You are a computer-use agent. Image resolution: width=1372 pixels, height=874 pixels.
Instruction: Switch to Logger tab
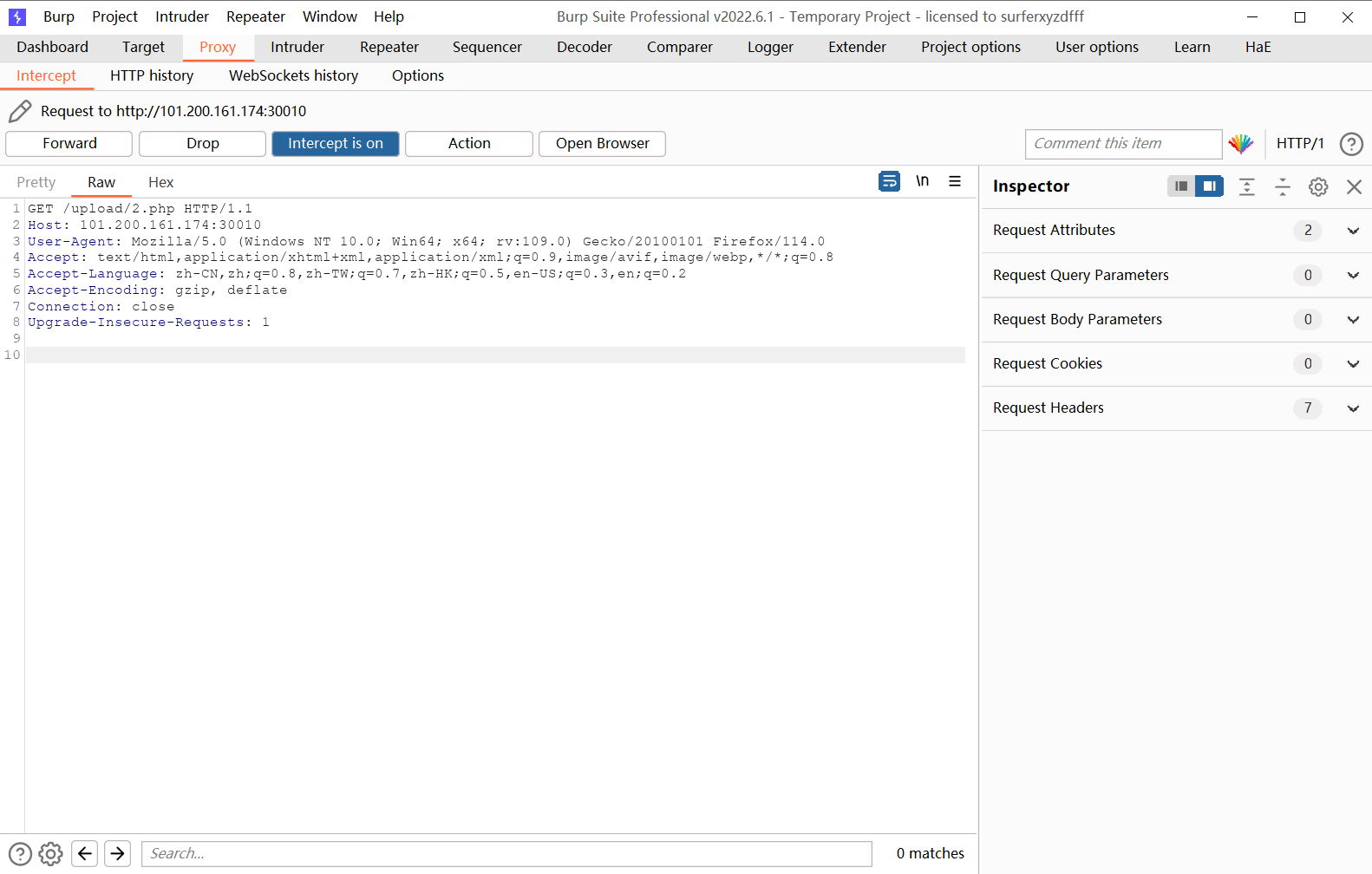(x=770, y=48)
